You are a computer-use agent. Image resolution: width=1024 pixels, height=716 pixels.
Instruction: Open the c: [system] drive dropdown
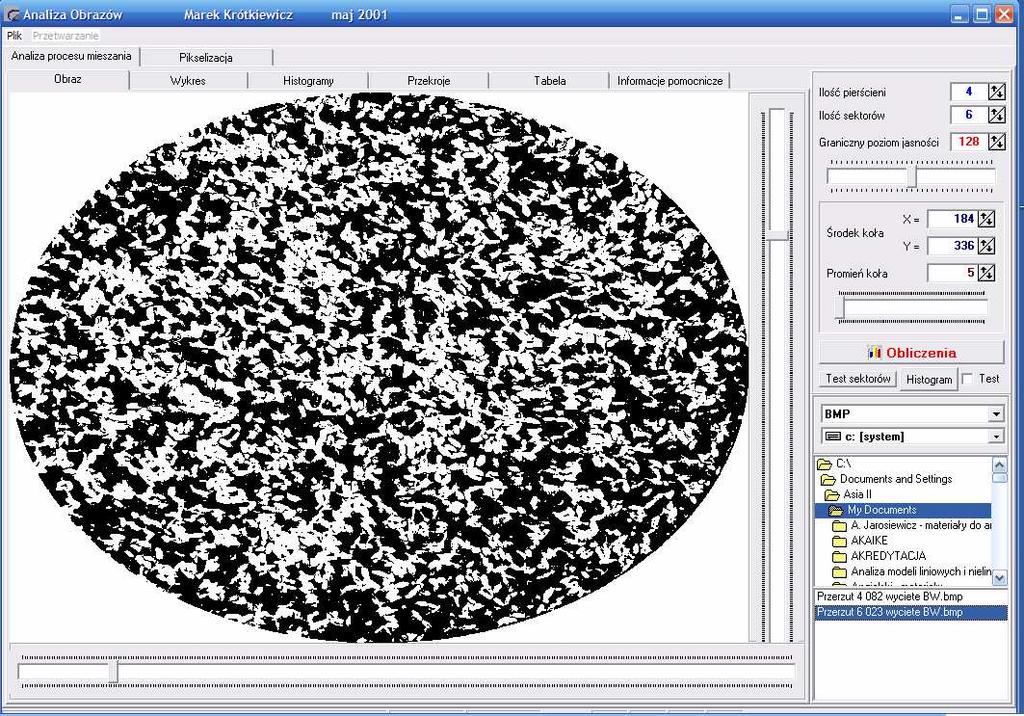coord(996,436)
